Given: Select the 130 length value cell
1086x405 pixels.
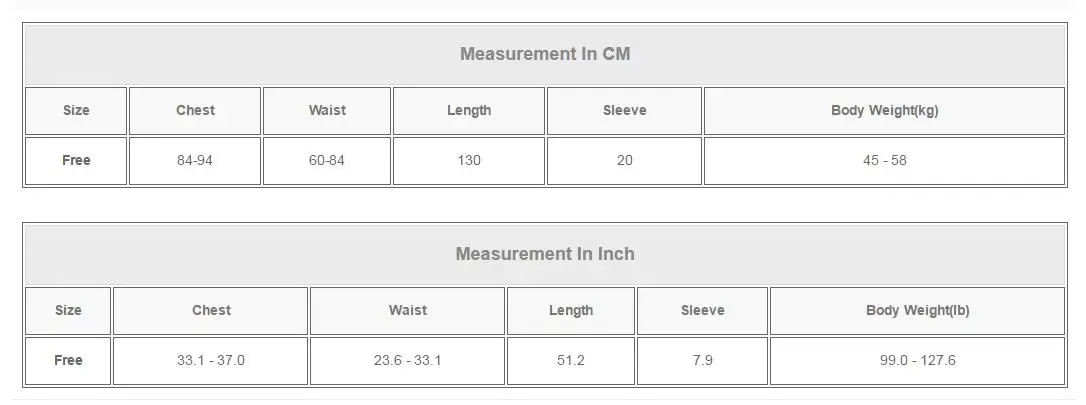Looking at the screenshot, I should [x=469, y=160].
